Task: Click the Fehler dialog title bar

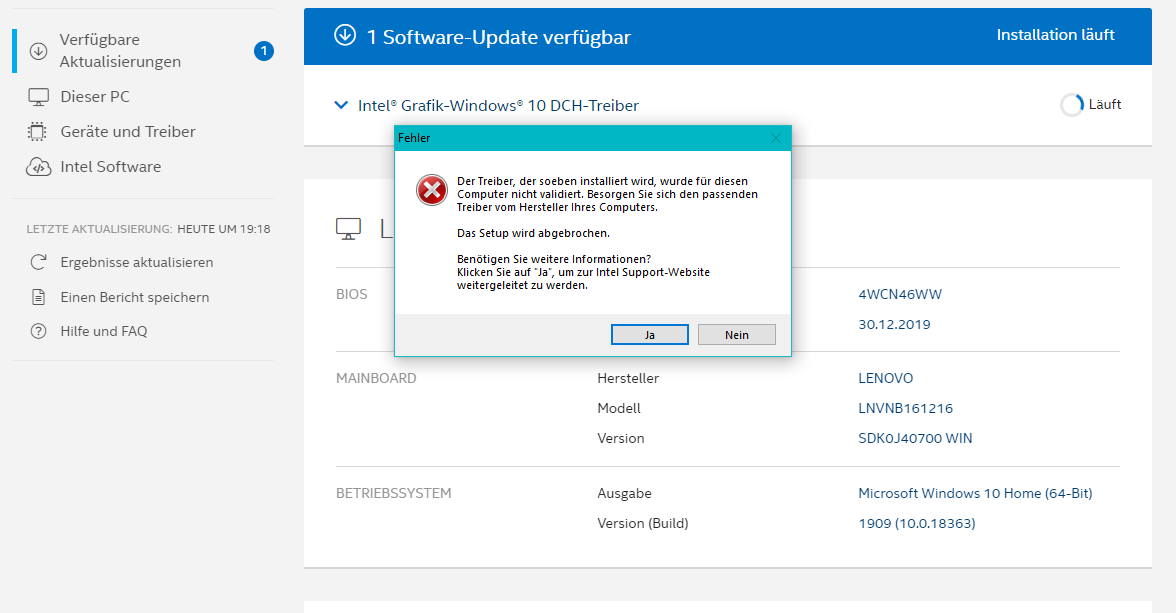Action: [x=592, y=138]
